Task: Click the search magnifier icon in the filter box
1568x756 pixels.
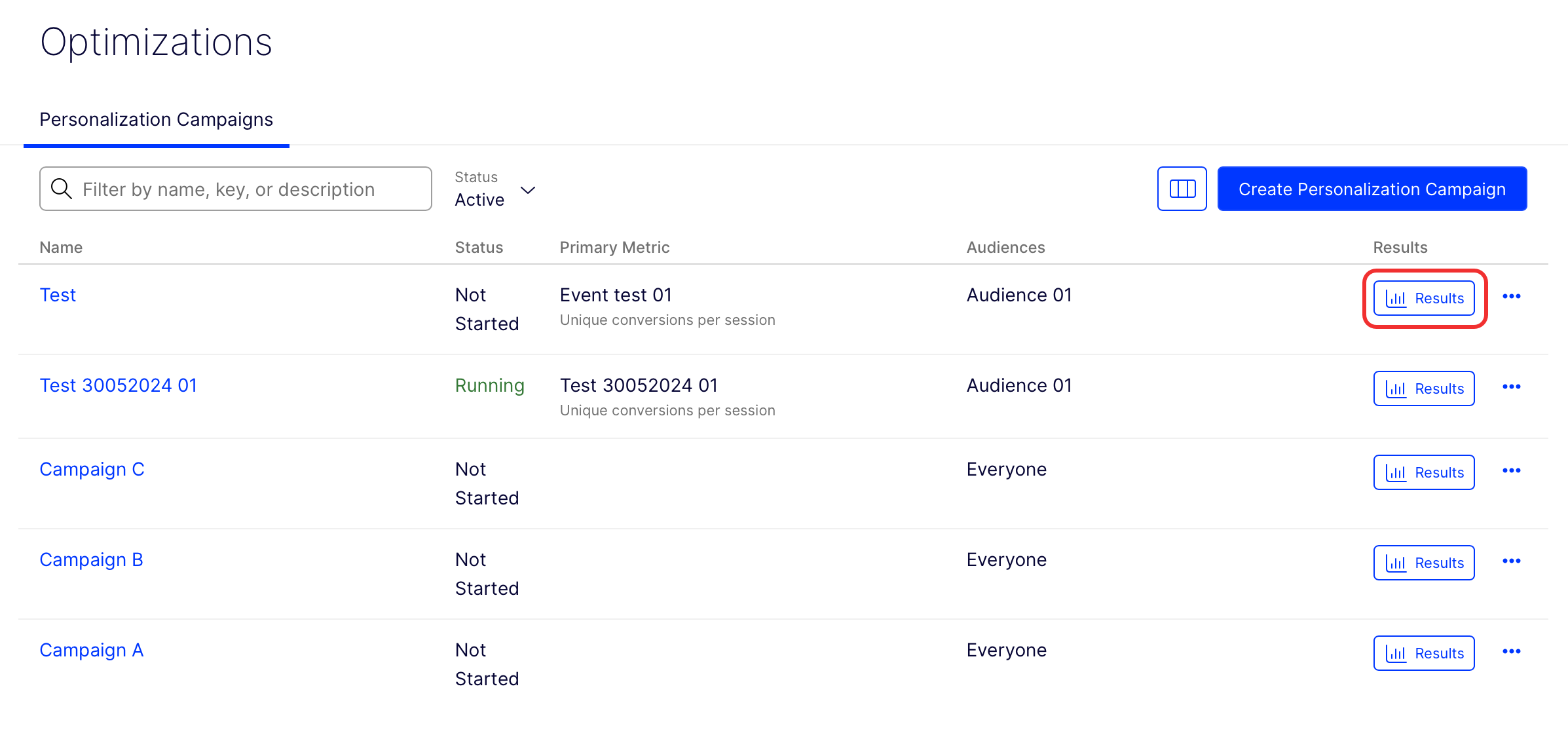Action: point(62,189)
